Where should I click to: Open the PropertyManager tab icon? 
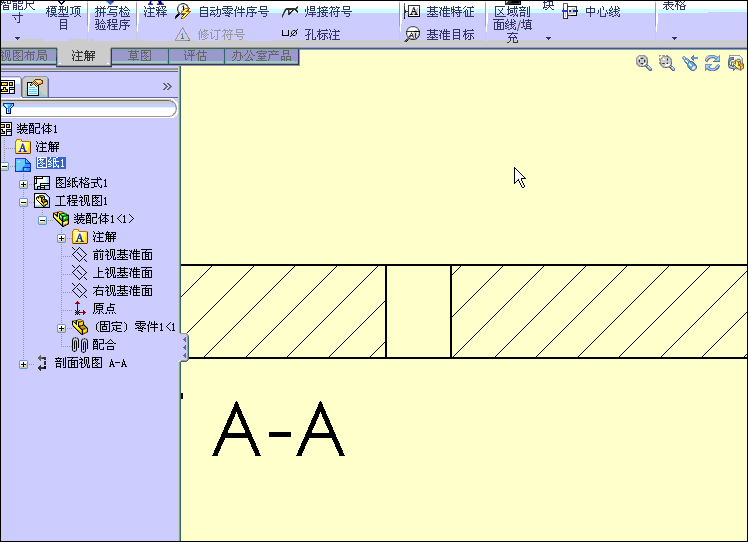pyautogui.click(x=35, y=87)
